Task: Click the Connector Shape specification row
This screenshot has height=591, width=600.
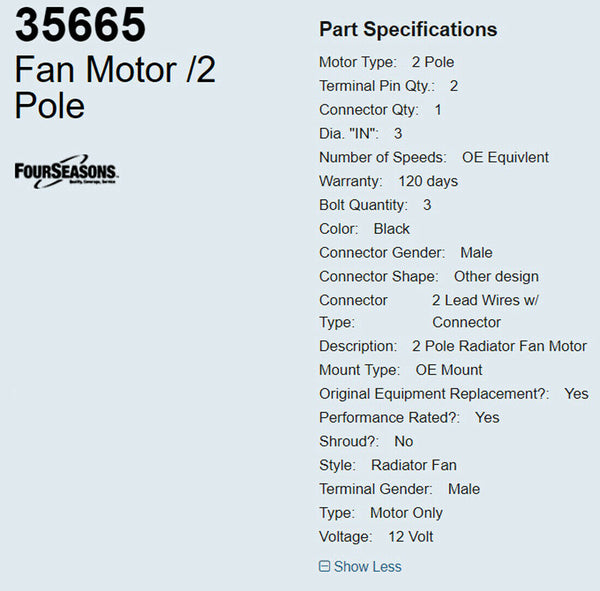Action: (428, 276)
